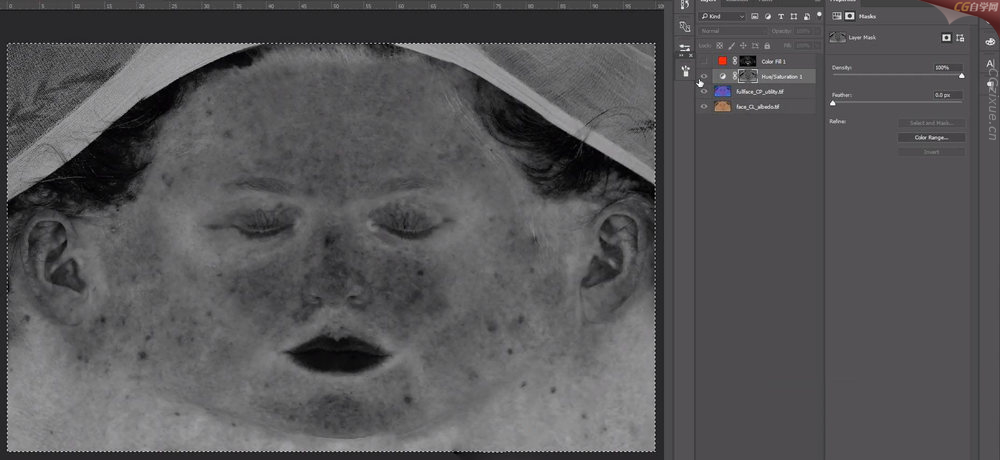
Task: Toggle Lock artboard nesting icon
Action: (755, 46)
